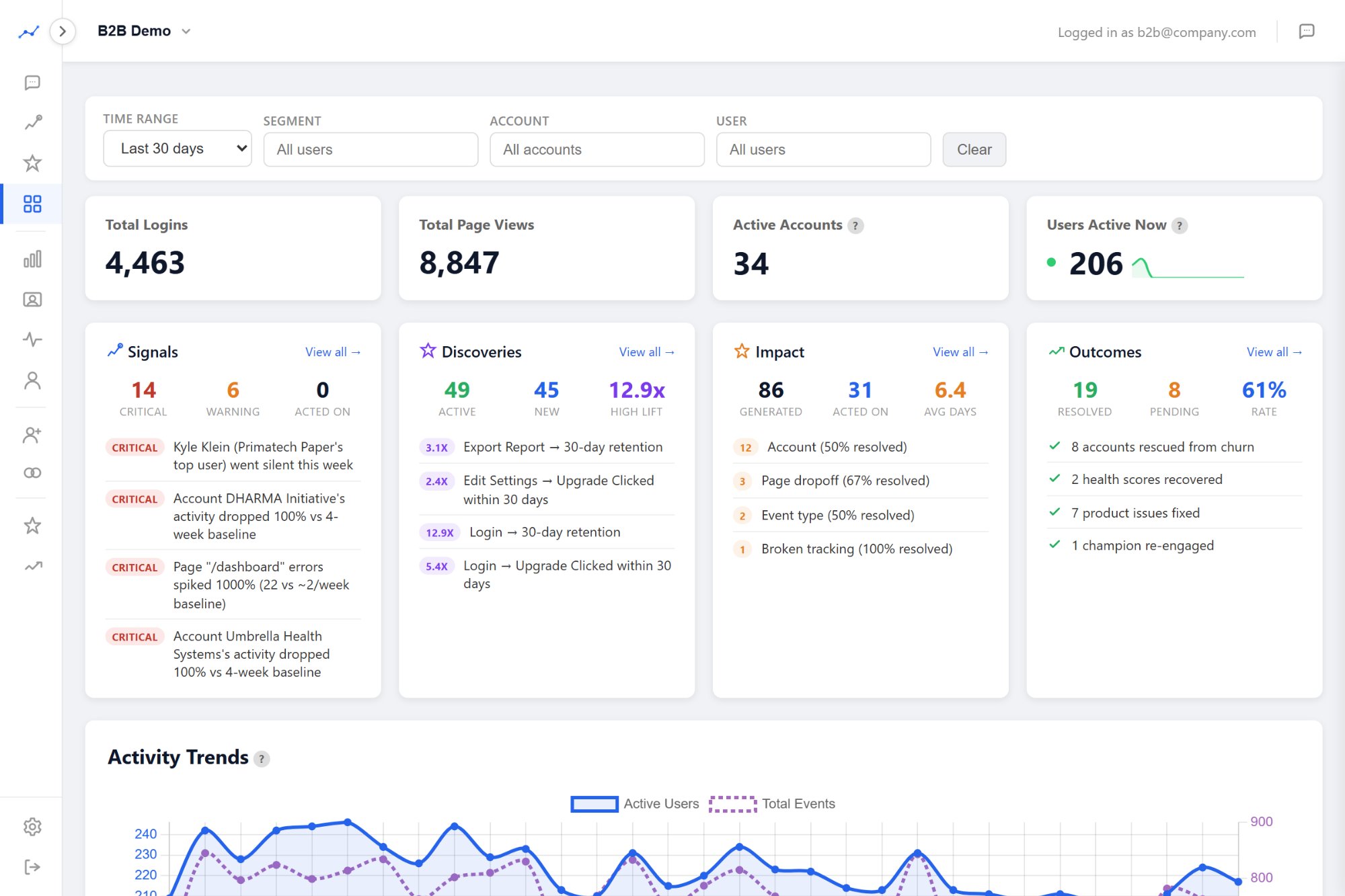The height and width of the screenshot is (896, 1345).
Task: Select the activity pulse icon in sidebar
Action: tap(32, 339)
